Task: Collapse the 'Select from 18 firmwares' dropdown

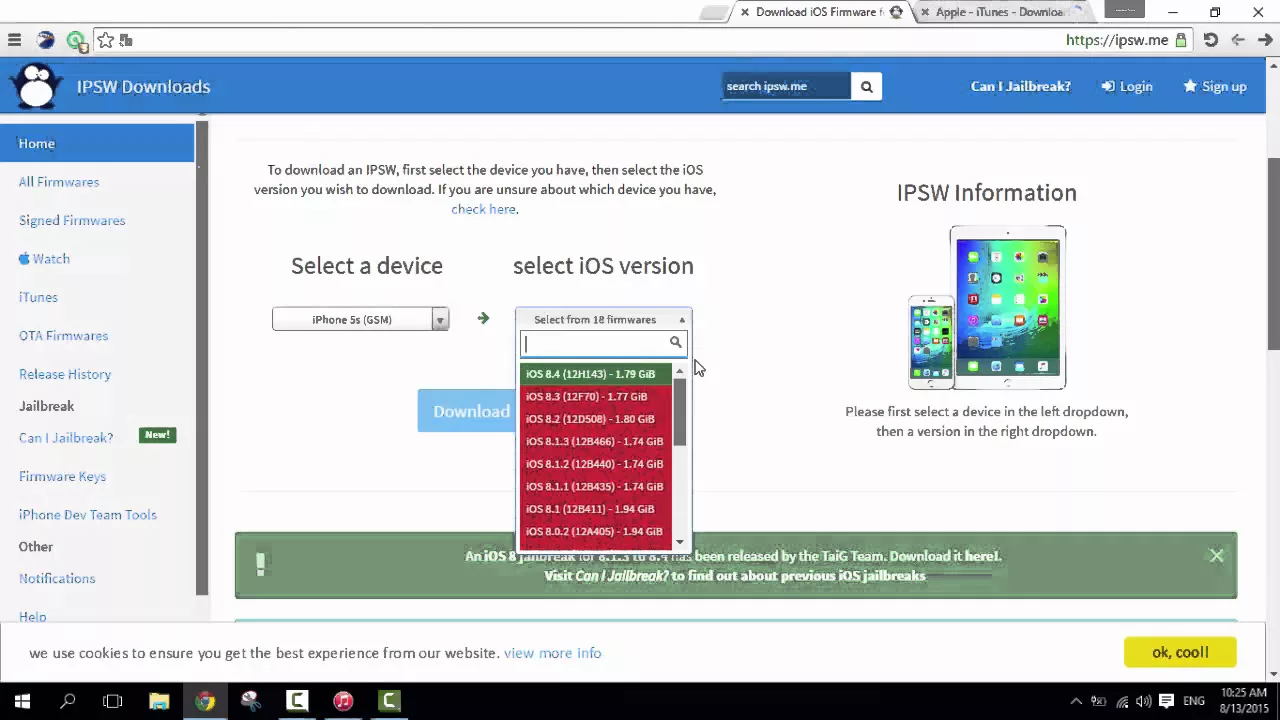Action: point(603,319)
